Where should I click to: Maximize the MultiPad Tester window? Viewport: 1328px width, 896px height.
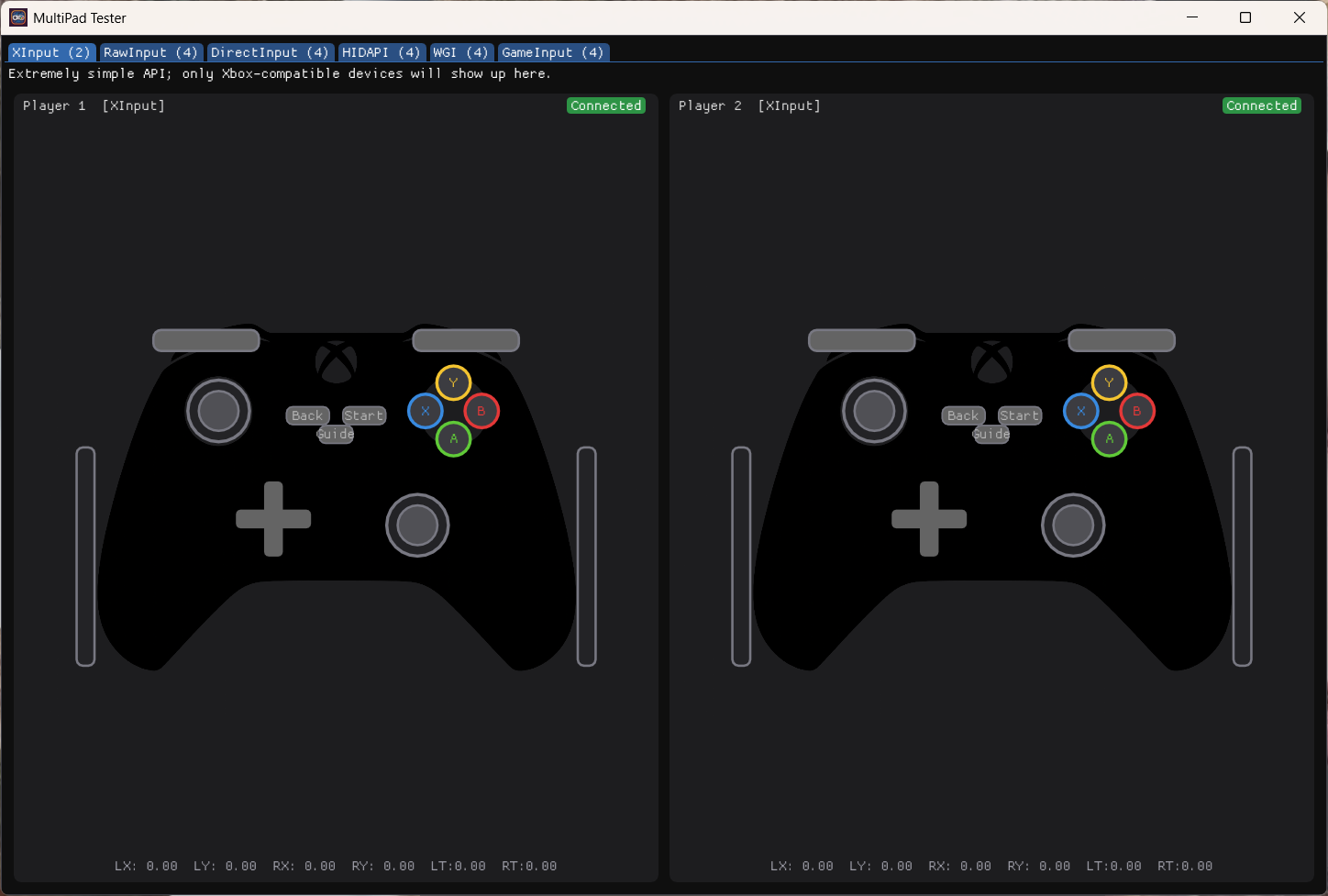click(1245, 17)
